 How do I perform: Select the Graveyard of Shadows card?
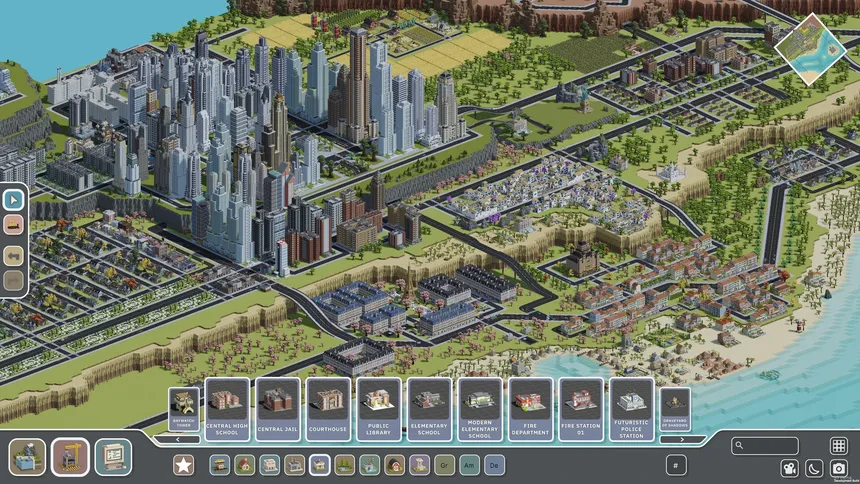675,409
